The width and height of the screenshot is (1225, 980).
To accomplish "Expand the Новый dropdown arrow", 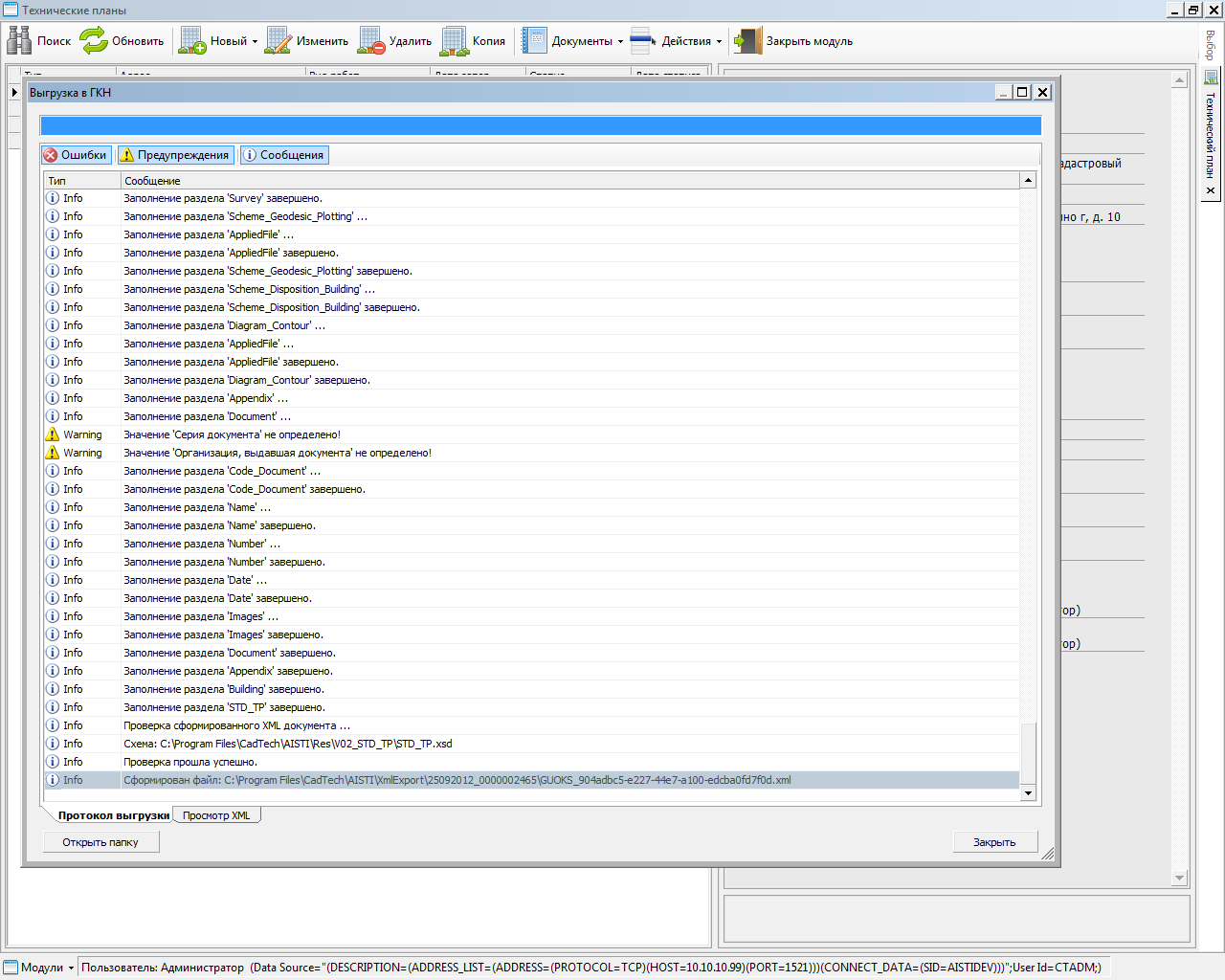I will pos(255,42).
